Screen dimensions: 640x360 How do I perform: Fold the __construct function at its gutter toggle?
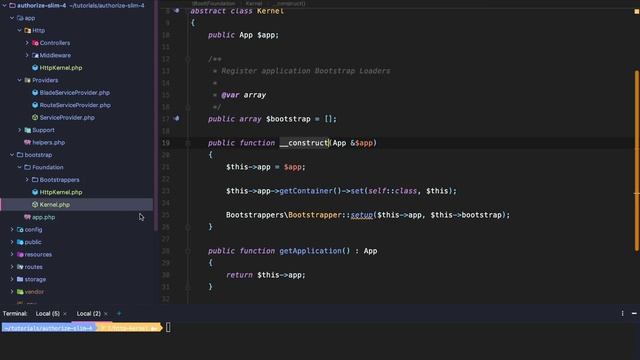point(188,143)
